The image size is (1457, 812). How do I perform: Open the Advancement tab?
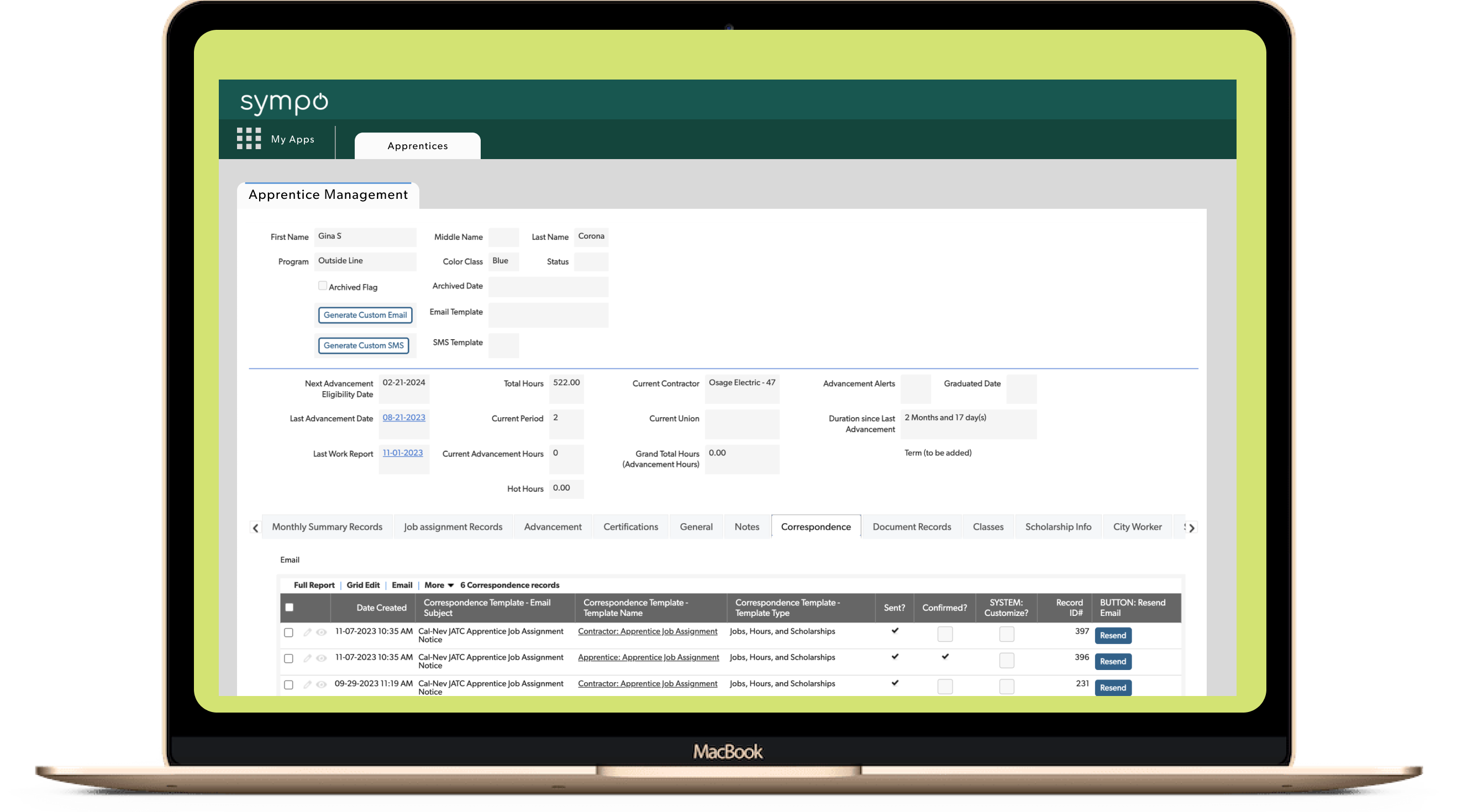[553, 526]
